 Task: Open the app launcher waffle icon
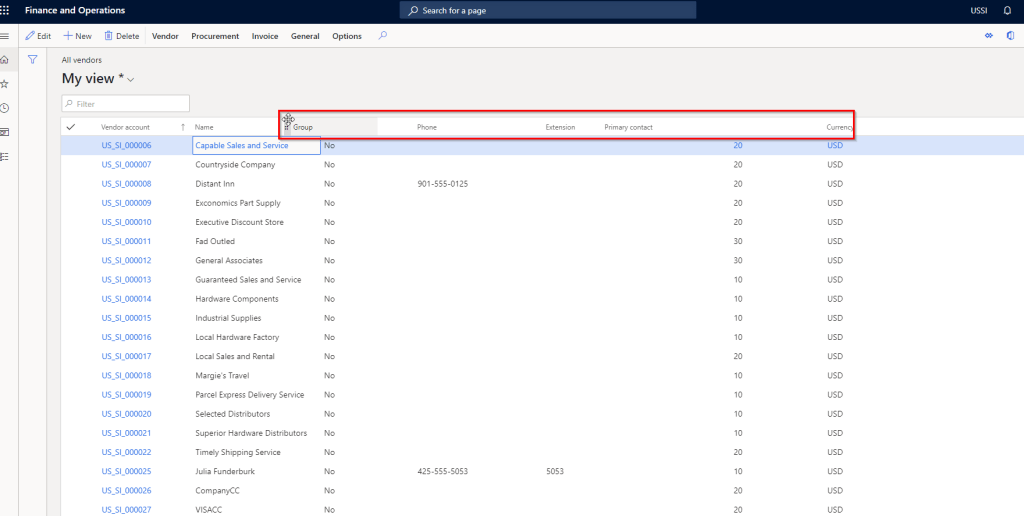9,10
